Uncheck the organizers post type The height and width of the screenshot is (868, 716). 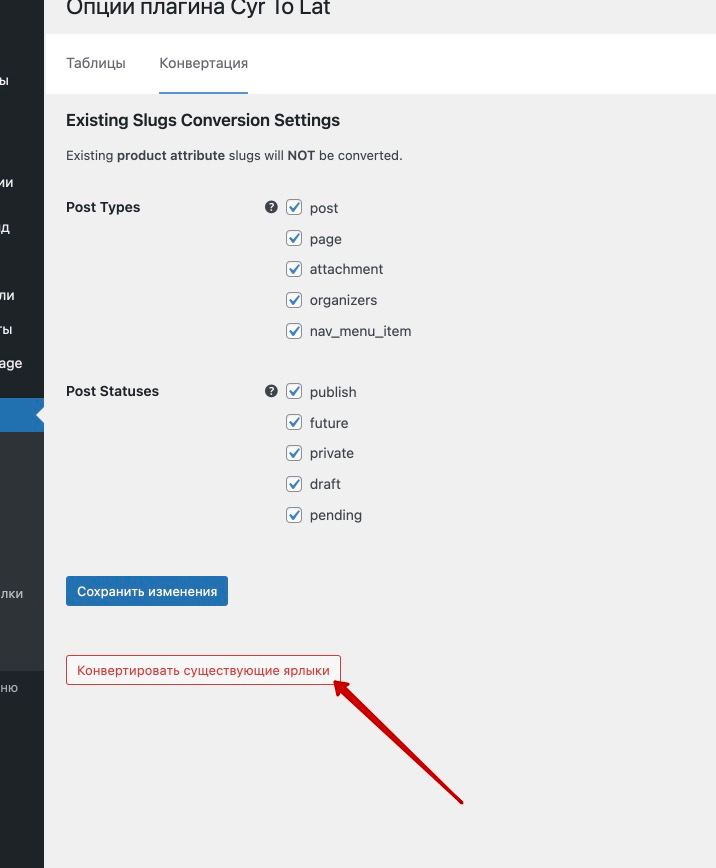294,300
